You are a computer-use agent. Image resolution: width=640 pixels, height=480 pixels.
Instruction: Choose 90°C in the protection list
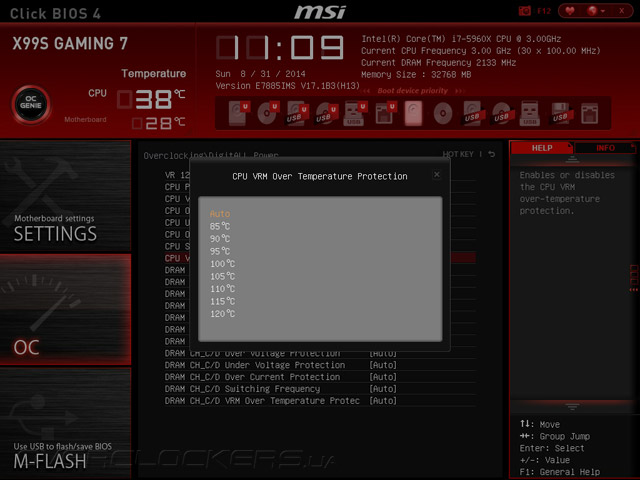point(220,239)
